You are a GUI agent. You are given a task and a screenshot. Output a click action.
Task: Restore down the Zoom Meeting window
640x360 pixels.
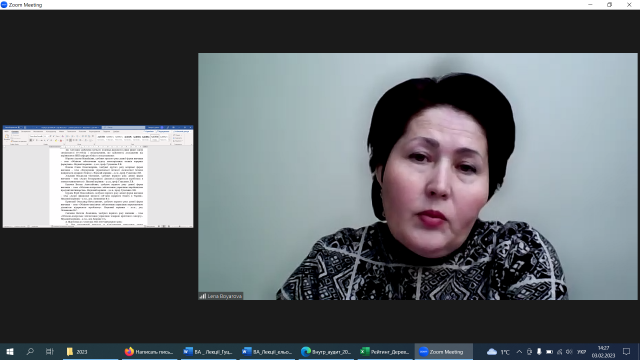(609, 5)
